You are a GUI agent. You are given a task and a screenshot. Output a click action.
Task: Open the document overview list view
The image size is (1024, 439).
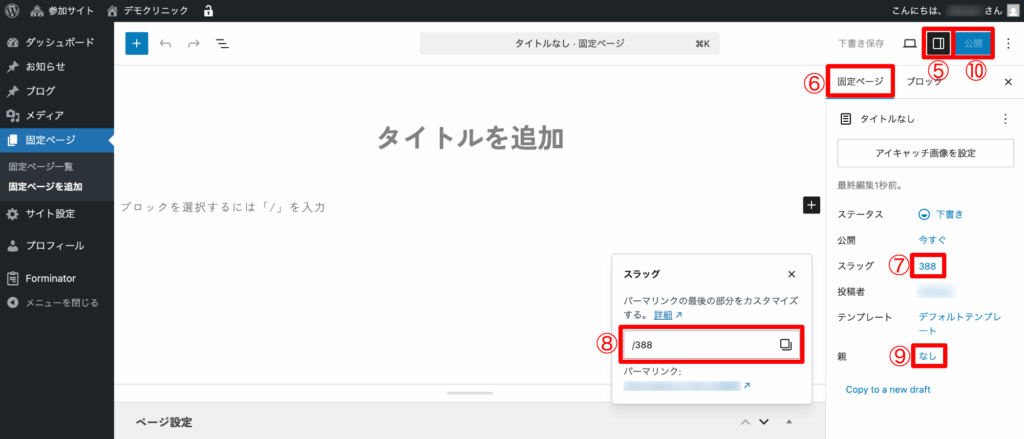click(222, 44)
